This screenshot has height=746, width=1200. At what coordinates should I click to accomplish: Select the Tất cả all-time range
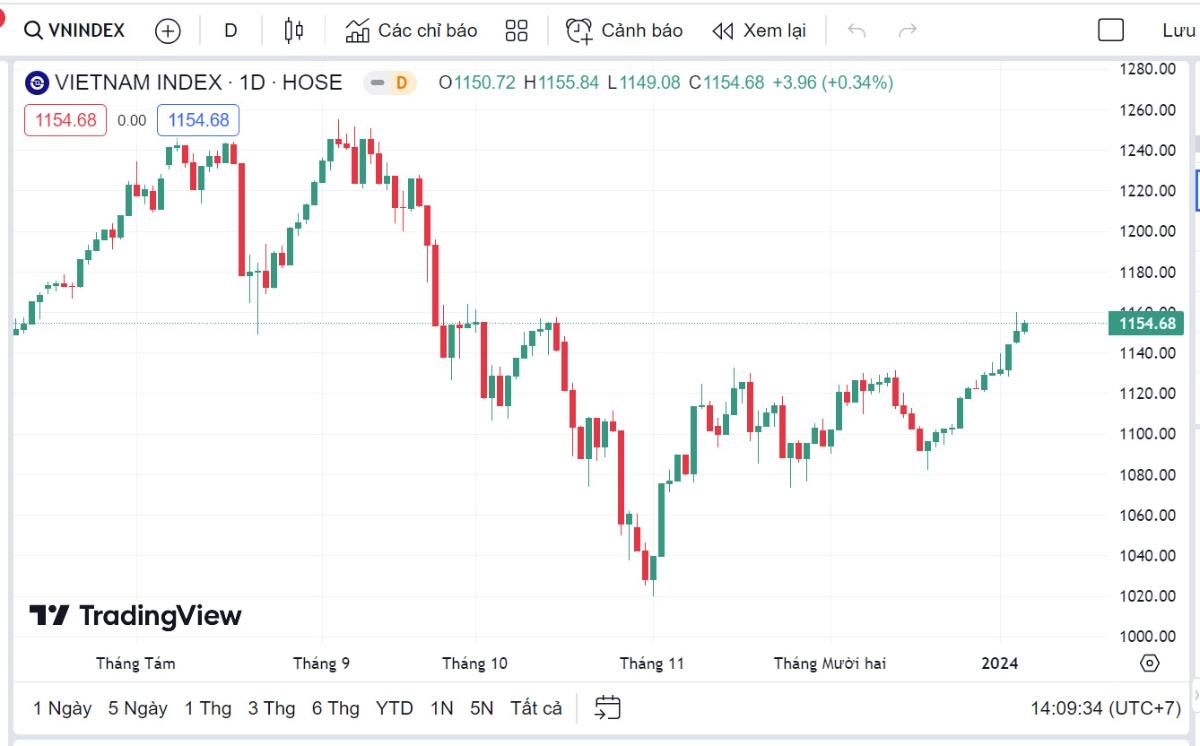[536, 708]
